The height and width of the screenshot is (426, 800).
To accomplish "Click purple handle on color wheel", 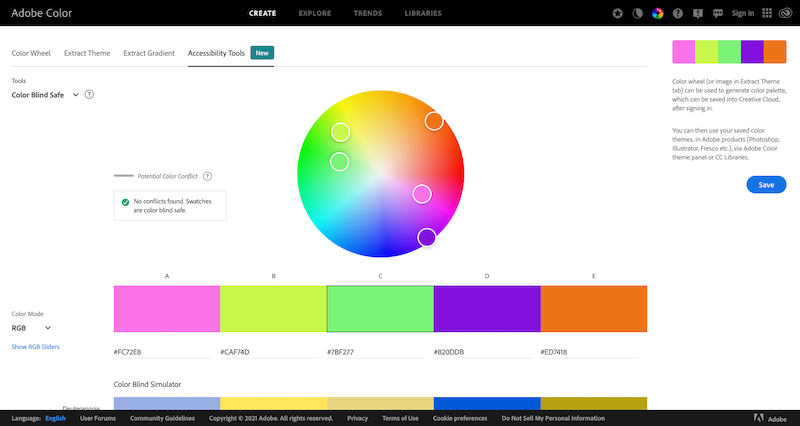I will coord(427,237).
